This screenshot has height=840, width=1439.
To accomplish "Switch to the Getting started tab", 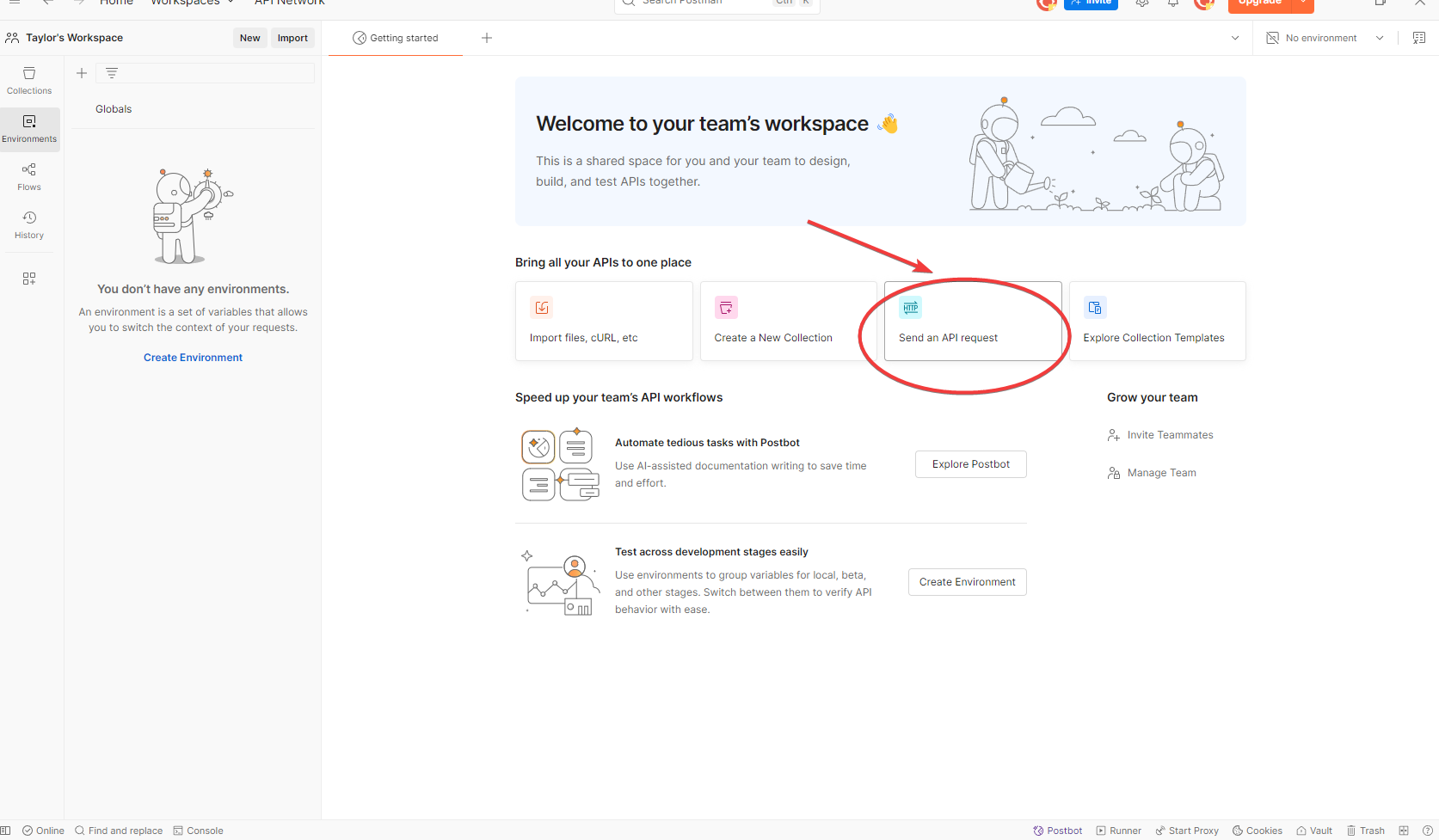I will tap(396, 38).
